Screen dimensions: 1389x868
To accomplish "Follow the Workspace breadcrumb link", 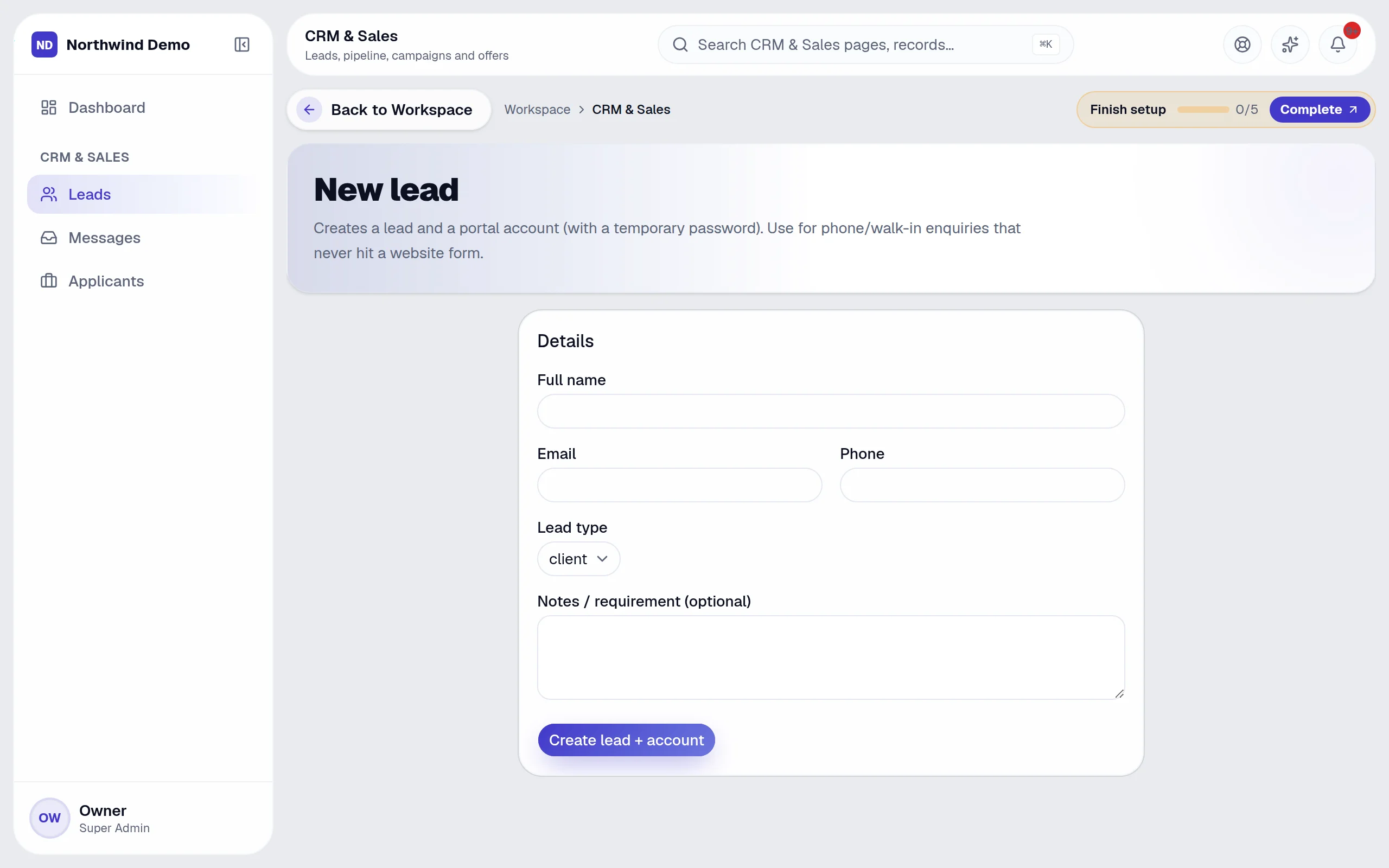I will pos(537,110).
